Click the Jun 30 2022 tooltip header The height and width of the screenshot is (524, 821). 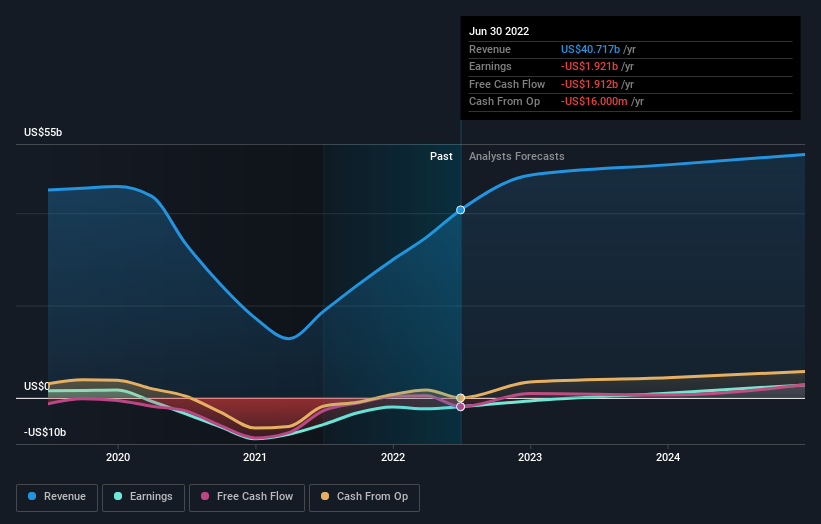tap(499, 31)
